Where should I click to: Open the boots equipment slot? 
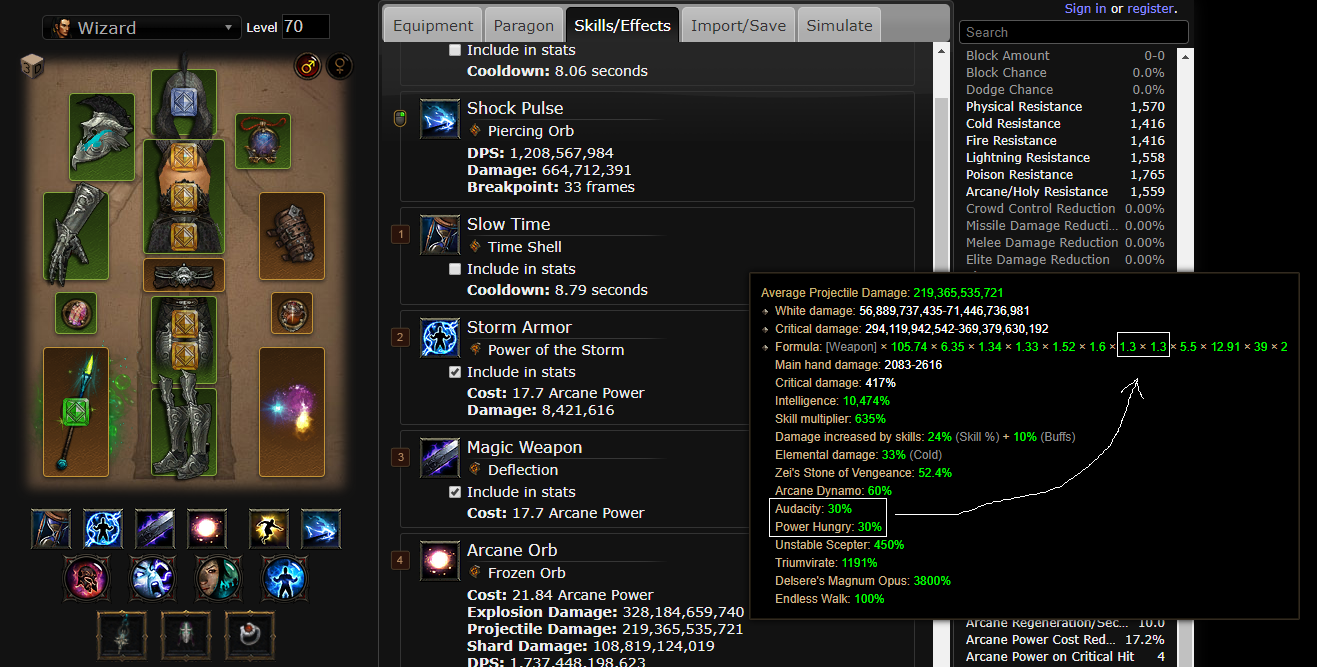point(184,432)
